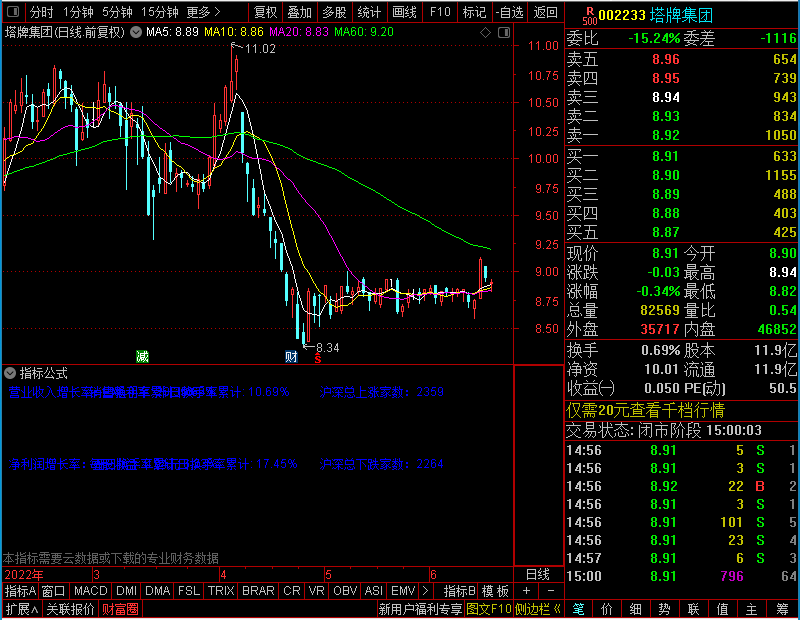Select the 指标B tab

coord(460,591)
